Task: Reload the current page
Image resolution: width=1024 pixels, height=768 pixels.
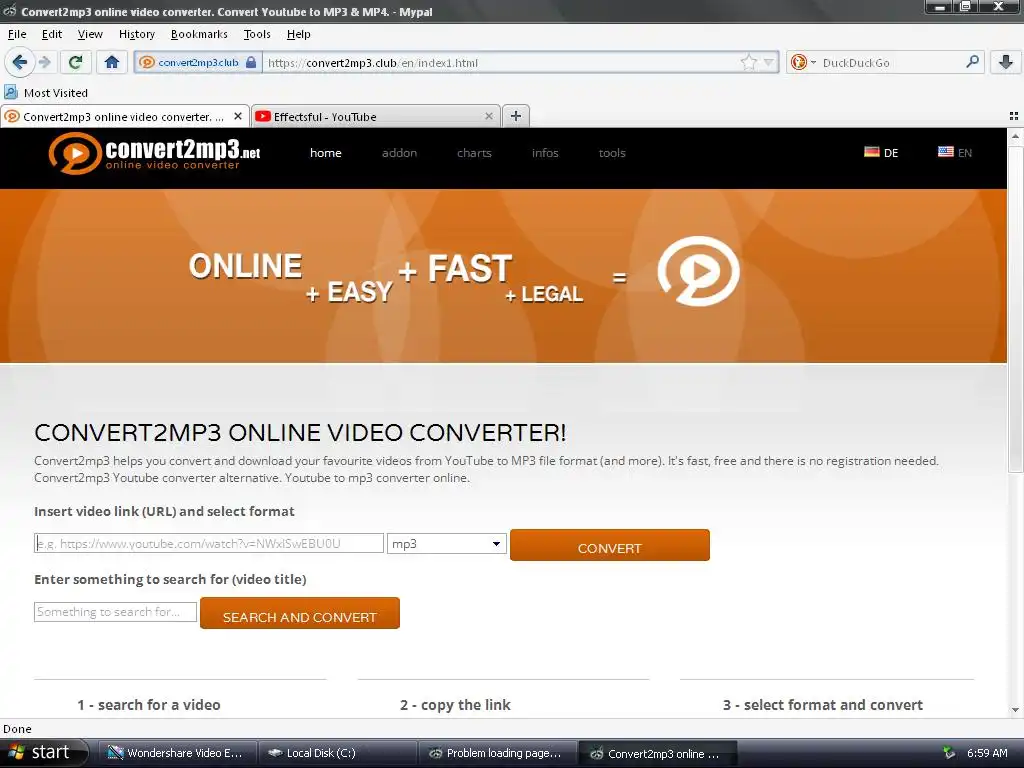Action: [x=75, y=62]
